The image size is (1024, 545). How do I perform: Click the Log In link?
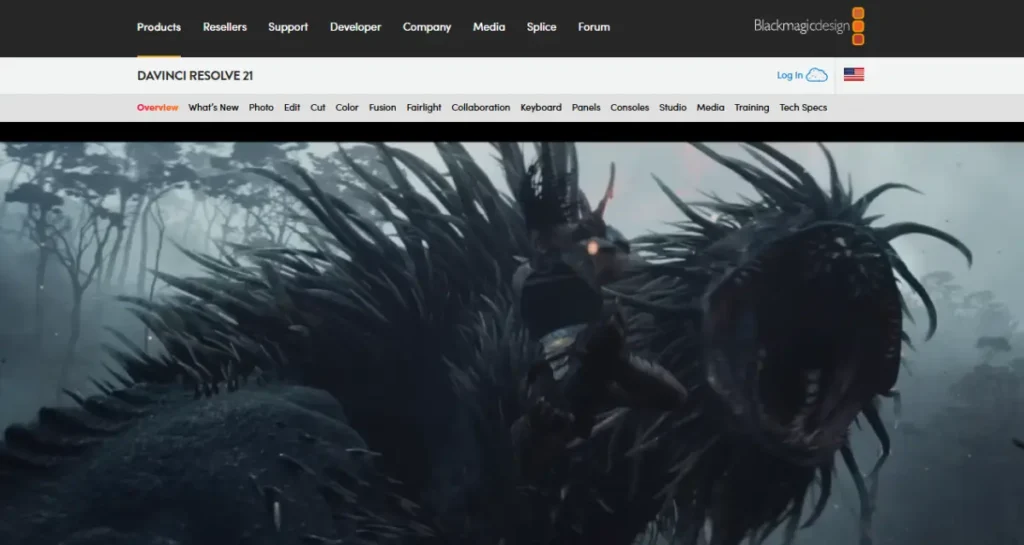tap(790, 75)
